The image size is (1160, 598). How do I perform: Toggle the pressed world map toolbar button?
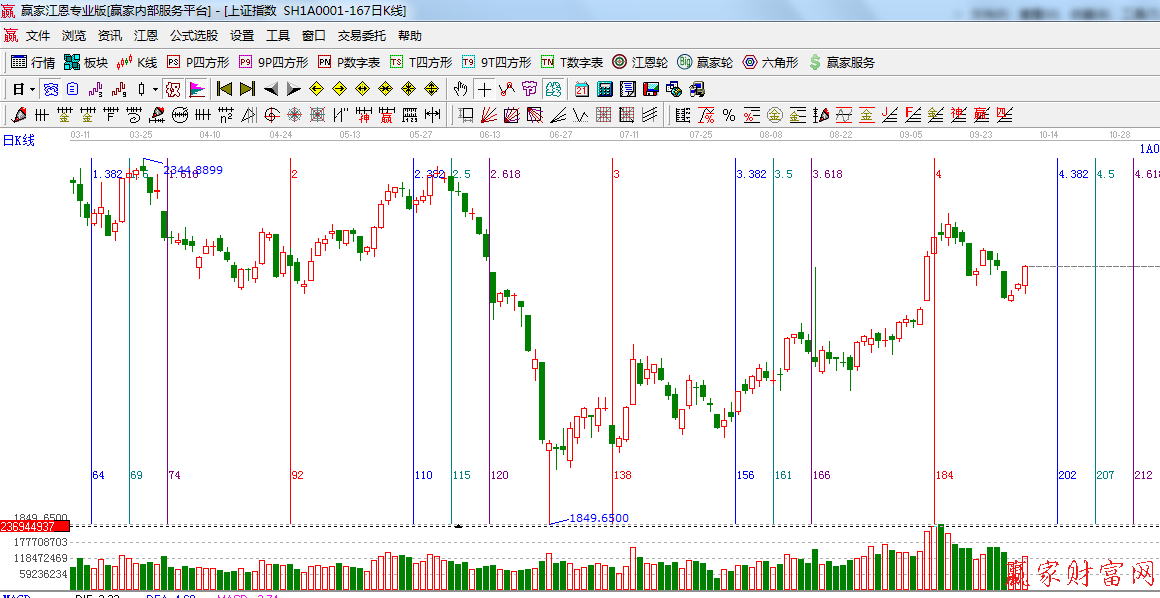[553, 89]
